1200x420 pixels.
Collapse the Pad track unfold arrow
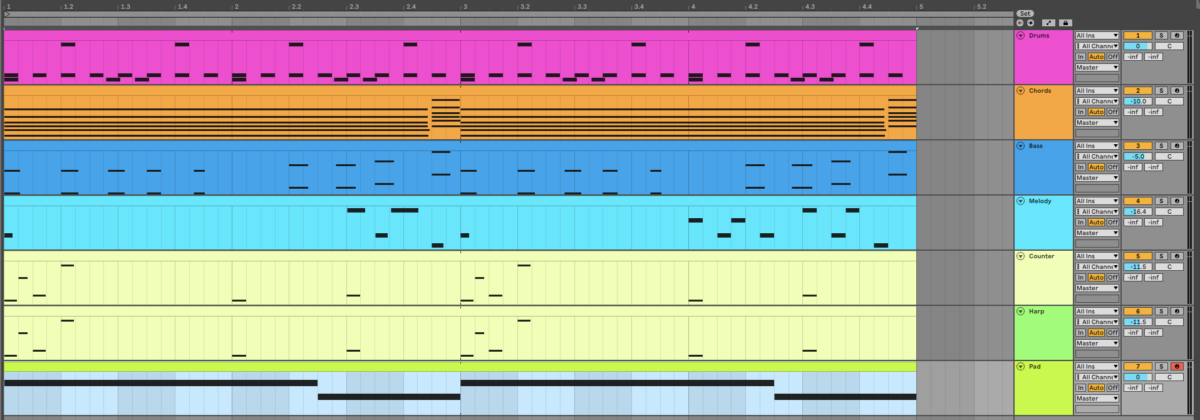coord(1021,367)
